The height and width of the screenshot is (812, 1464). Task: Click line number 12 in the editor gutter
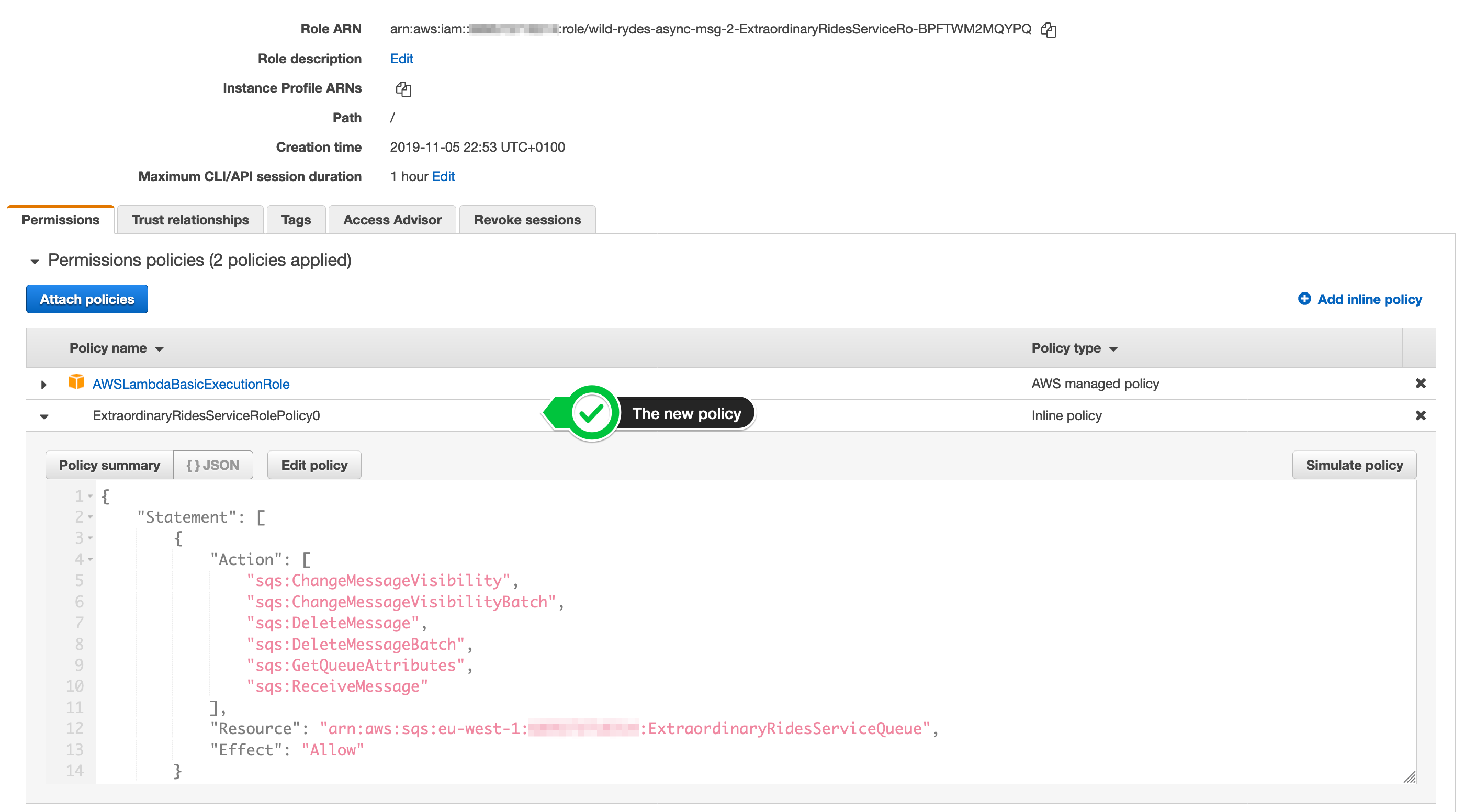coord(74,729)
